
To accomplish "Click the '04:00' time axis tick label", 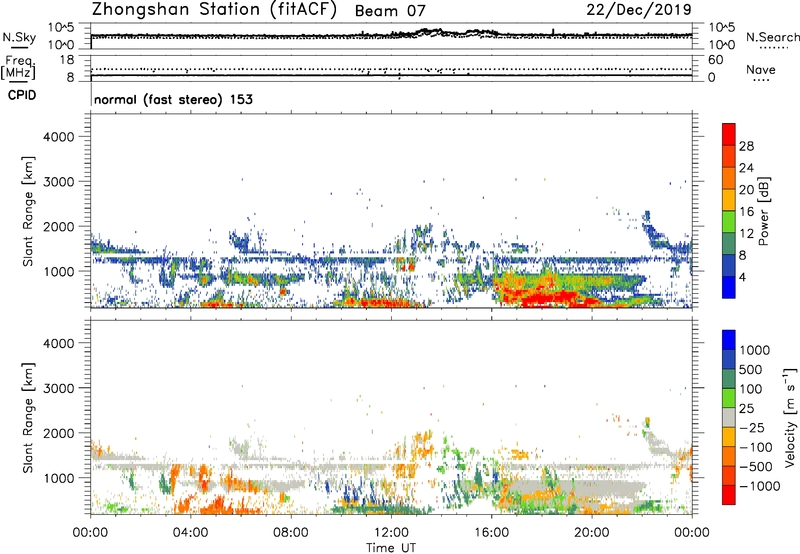I will (191, 533).
